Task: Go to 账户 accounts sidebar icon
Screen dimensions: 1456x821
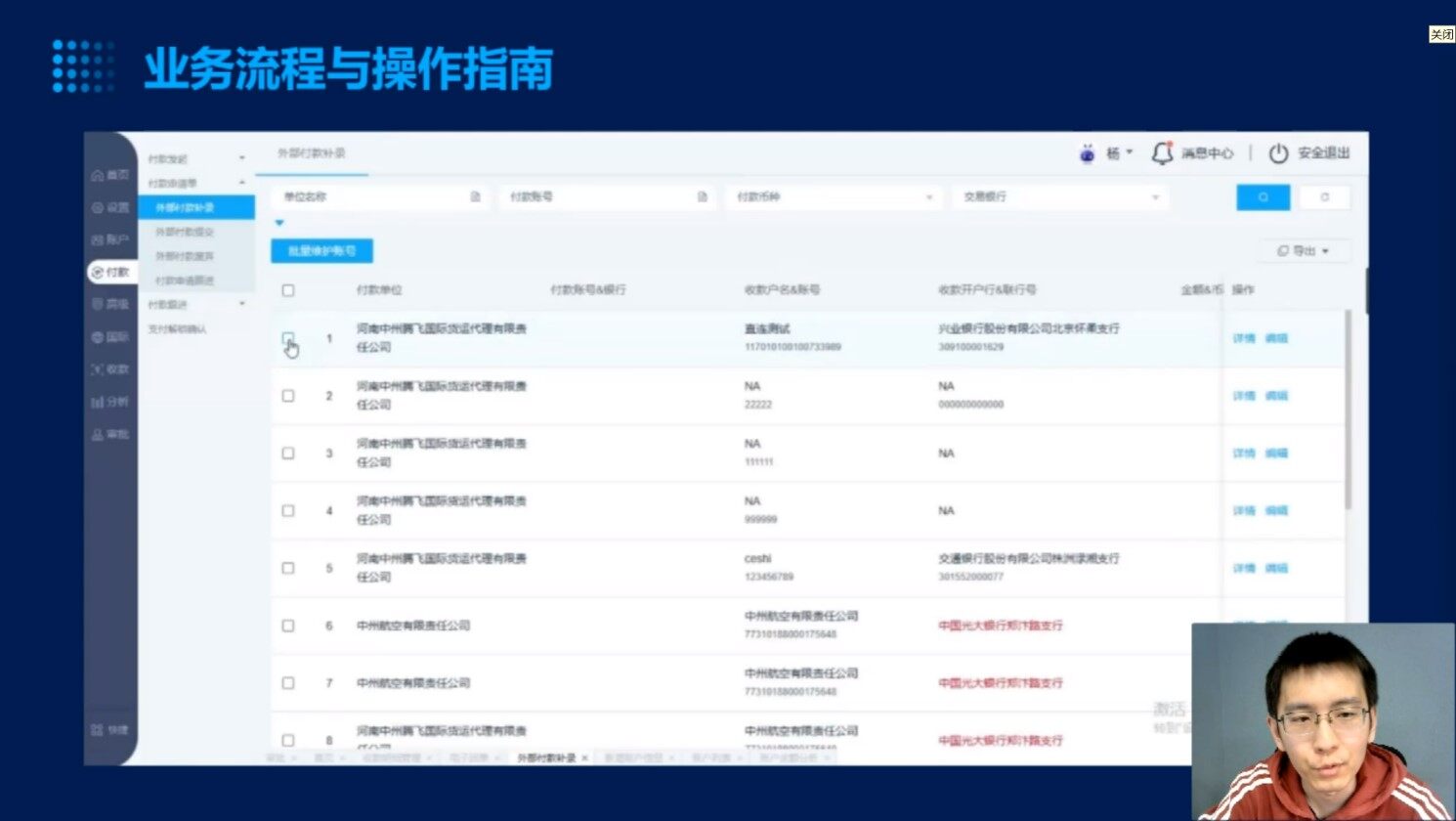Action: coord(109,239)
